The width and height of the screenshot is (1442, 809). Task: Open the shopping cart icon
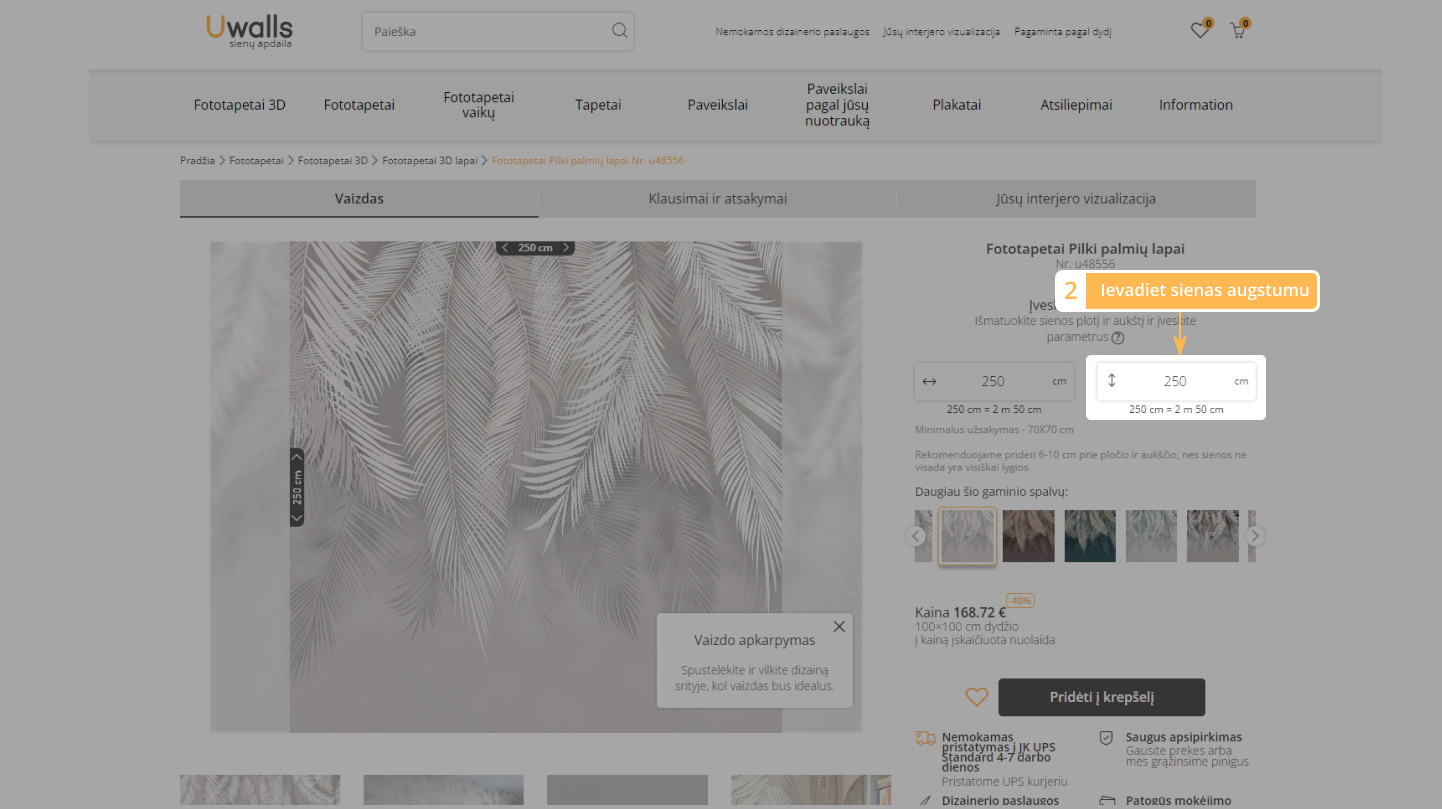1237,31
